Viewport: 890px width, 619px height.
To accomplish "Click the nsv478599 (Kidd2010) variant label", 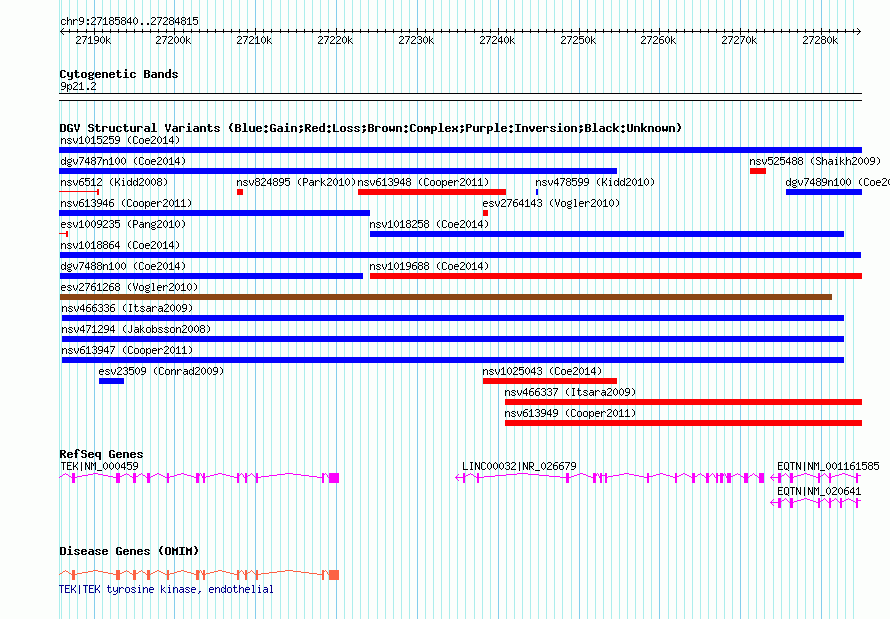I will pos(595,182).
